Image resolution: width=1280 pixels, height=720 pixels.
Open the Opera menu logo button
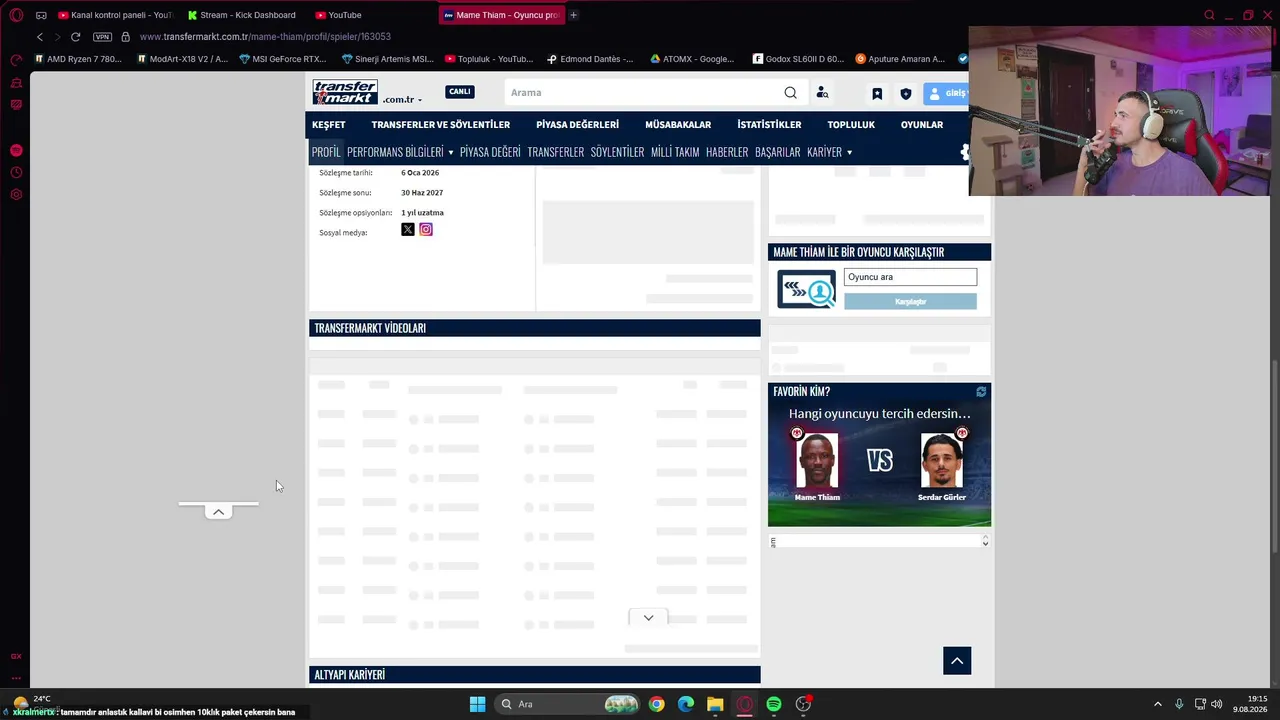click(x=16, y=15)
